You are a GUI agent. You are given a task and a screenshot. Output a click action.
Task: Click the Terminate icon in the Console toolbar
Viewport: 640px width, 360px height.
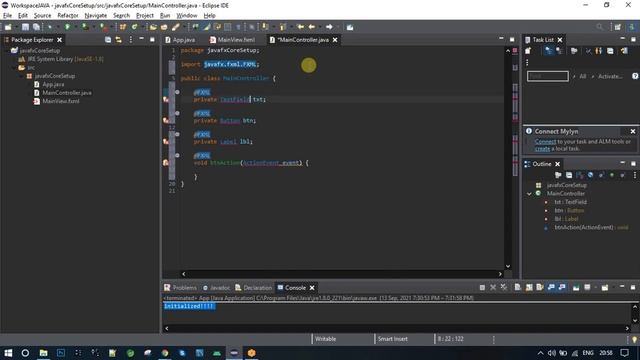coord(482,287)
